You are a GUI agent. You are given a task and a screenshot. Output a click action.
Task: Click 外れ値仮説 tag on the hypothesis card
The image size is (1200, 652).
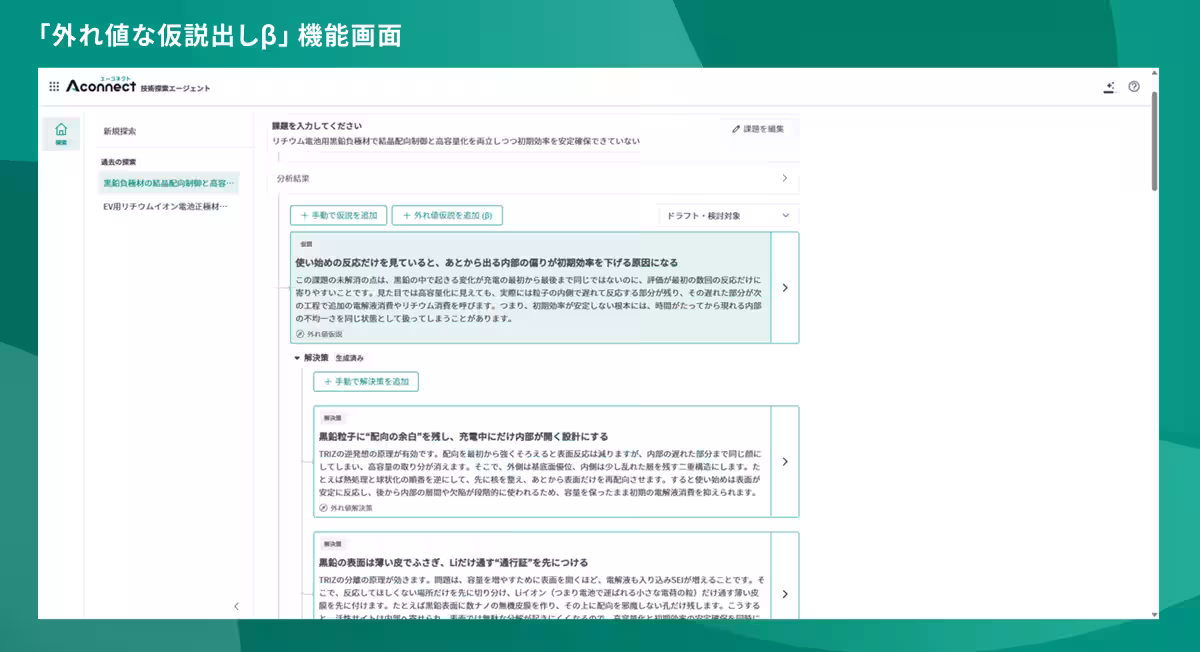click(319, 334)
